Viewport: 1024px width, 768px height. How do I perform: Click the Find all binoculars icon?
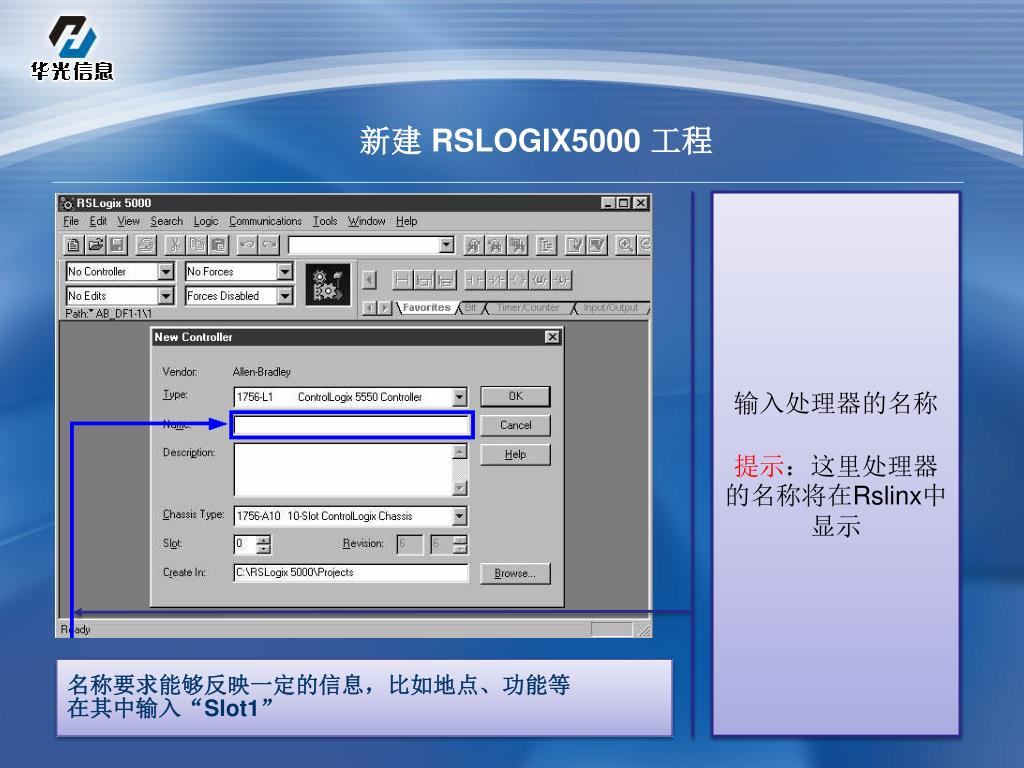pos(517,245)
